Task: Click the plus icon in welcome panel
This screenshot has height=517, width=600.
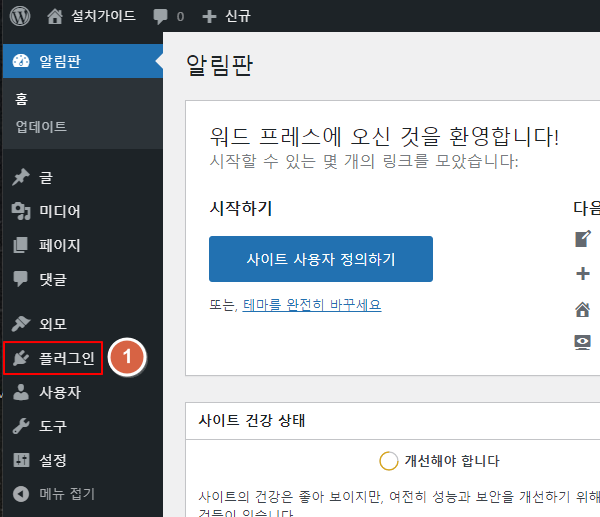Action: [583, 273]
